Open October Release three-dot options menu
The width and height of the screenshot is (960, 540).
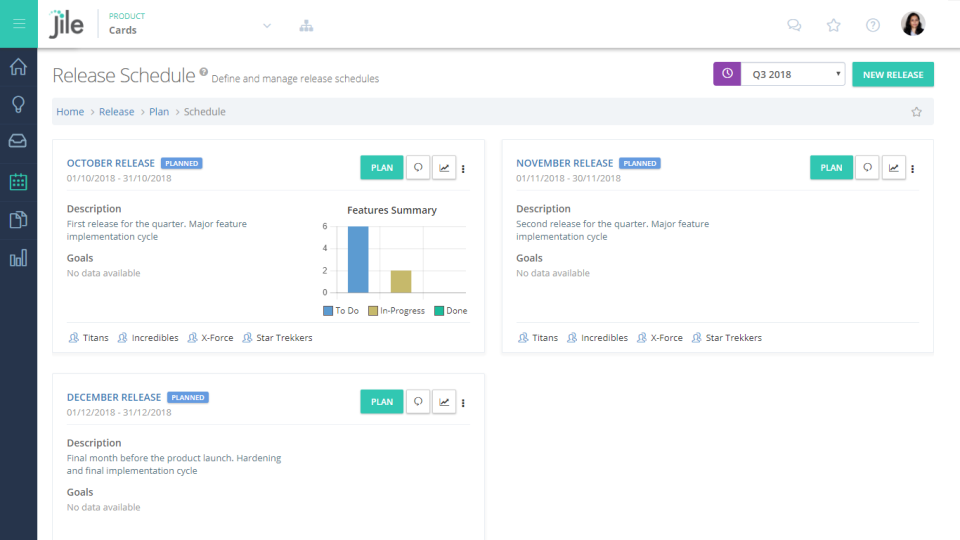(x=463, y=169)
